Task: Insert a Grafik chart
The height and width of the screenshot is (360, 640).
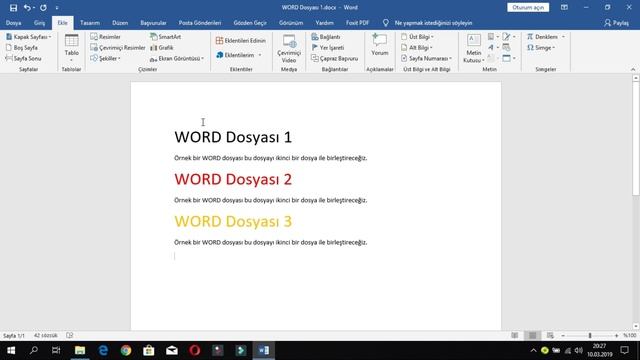Action: 162,48
